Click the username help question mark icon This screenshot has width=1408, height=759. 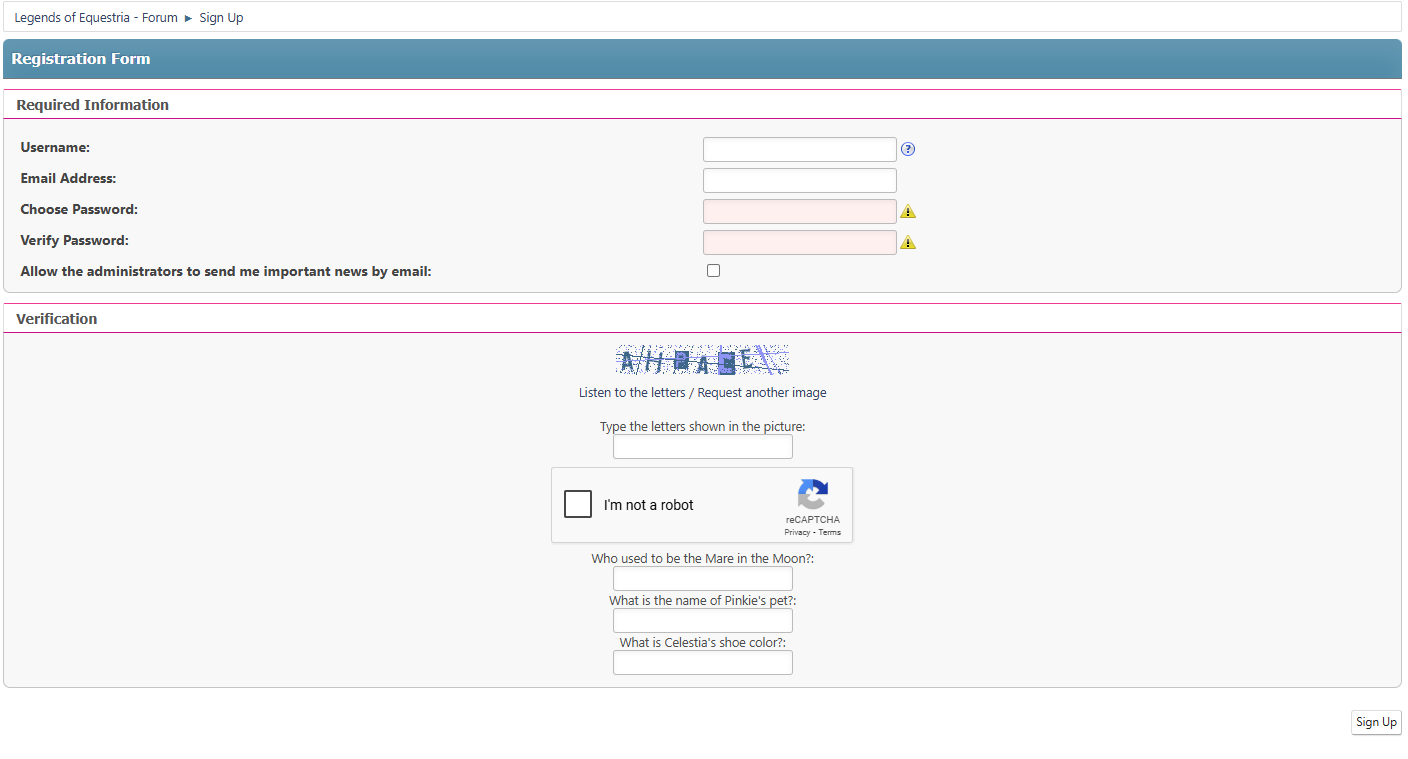click(x=908, y=149)
